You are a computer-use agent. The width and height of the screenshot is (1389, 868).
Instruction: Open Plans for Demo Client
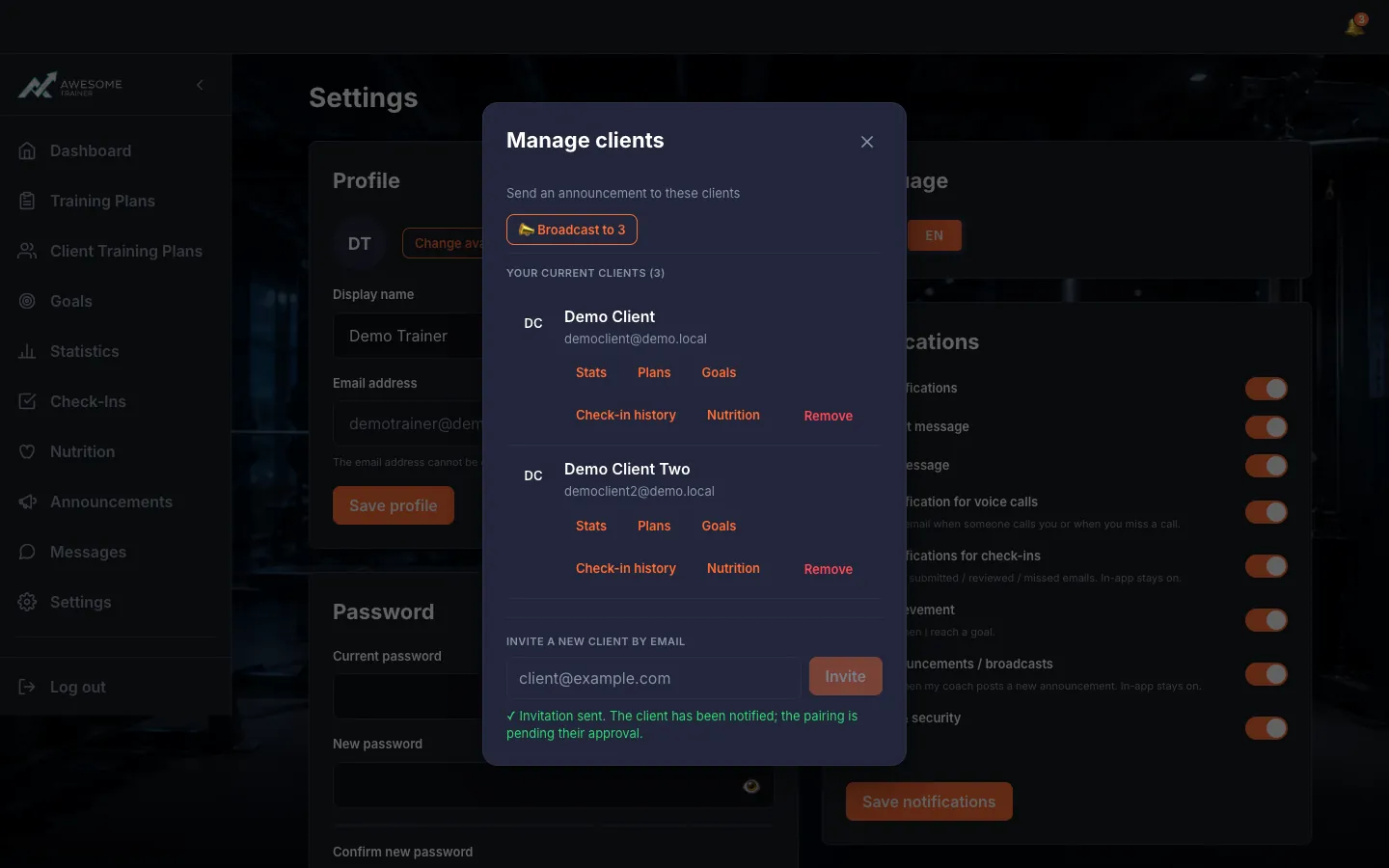(654, 372)
